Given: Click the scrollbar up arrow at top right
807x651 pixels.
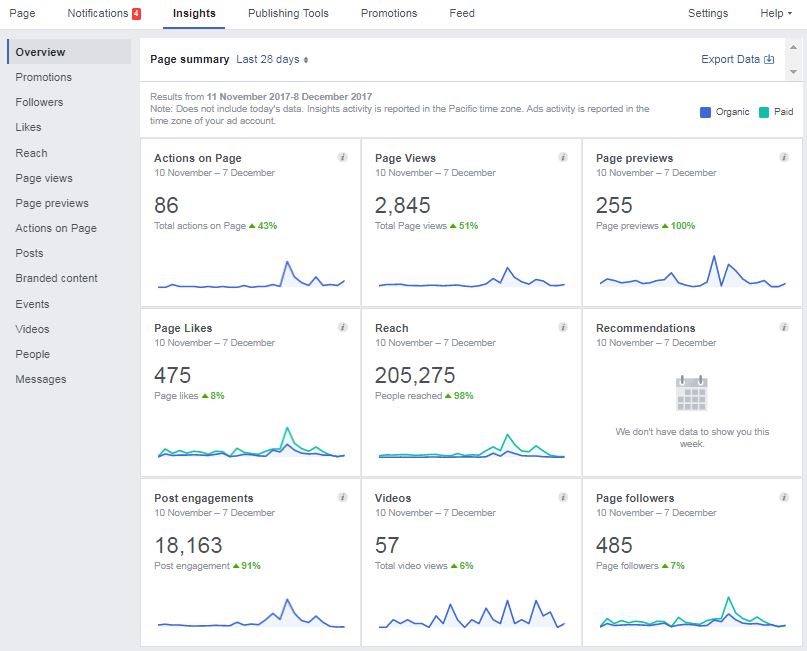Looking at the screenshot, I should (x=793, y=47).
